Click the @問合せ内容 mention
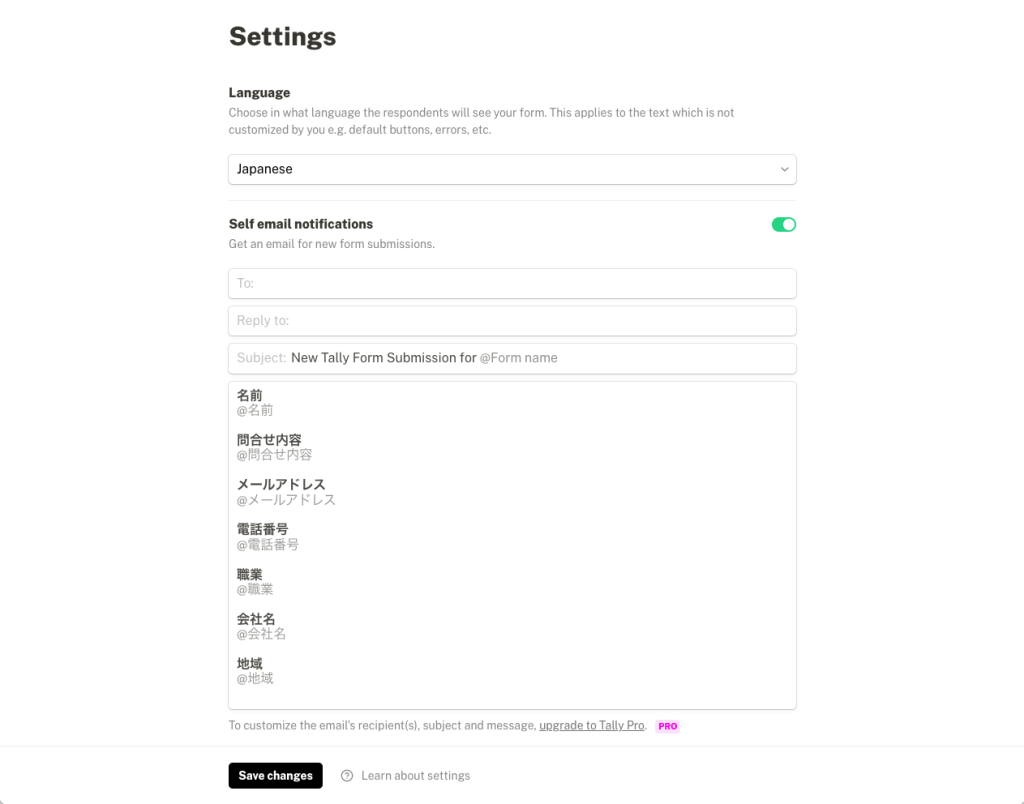The width and height of the screenshot is (1024, 804). pos(274,455)
